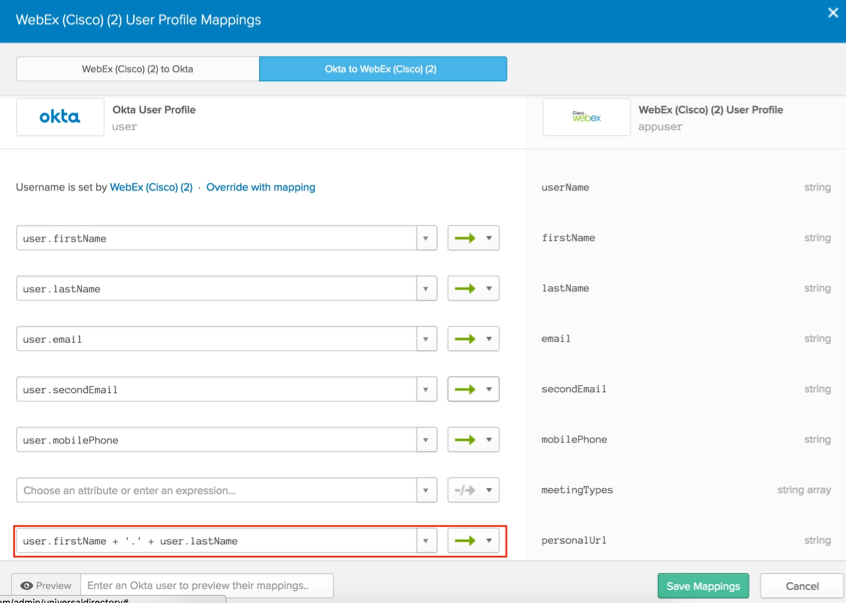Image resolution: width=846 pixels, height=603 pixels.
Task: Click the Okta logo thumbnail
Action: [x=60, y=117]
